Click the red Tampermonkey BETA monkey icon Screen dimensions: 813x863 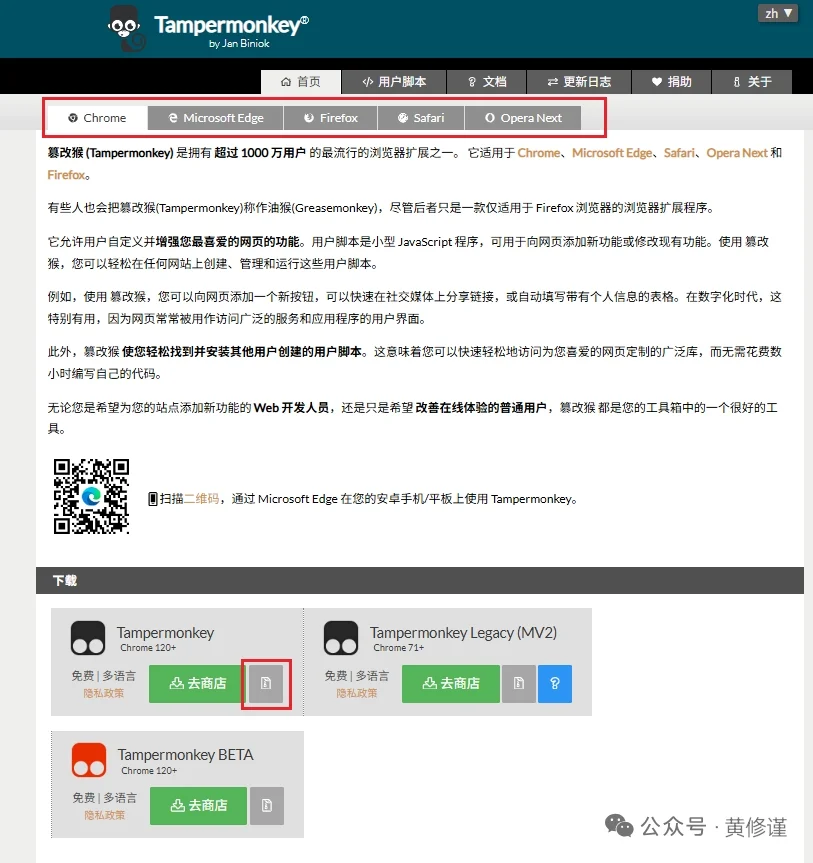(x=88, y=760)
